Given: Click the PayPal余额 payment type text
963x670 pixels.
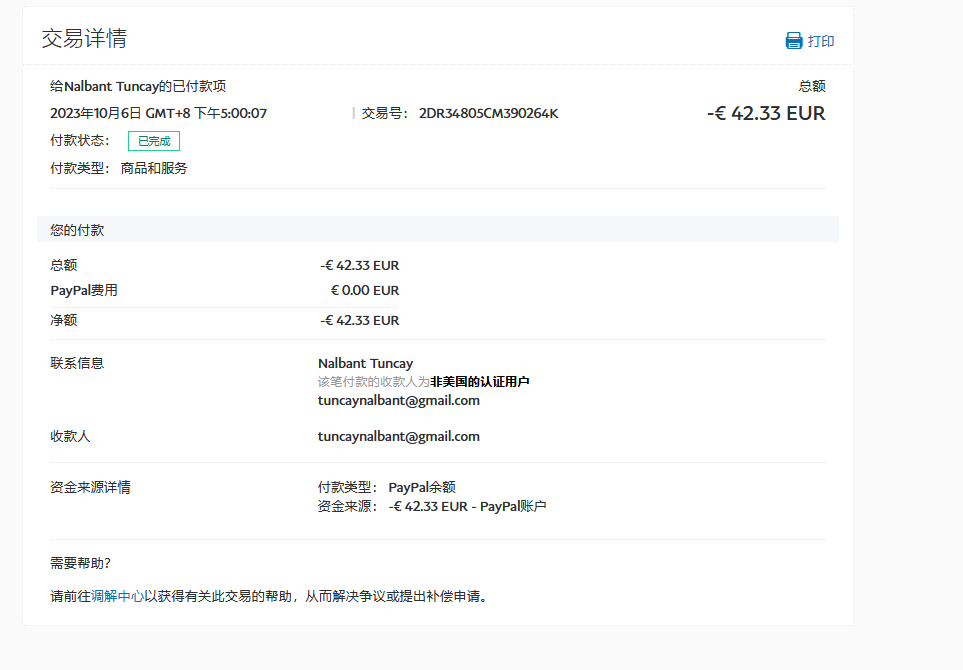Looking at the screenshot, I should pos(422,487).
